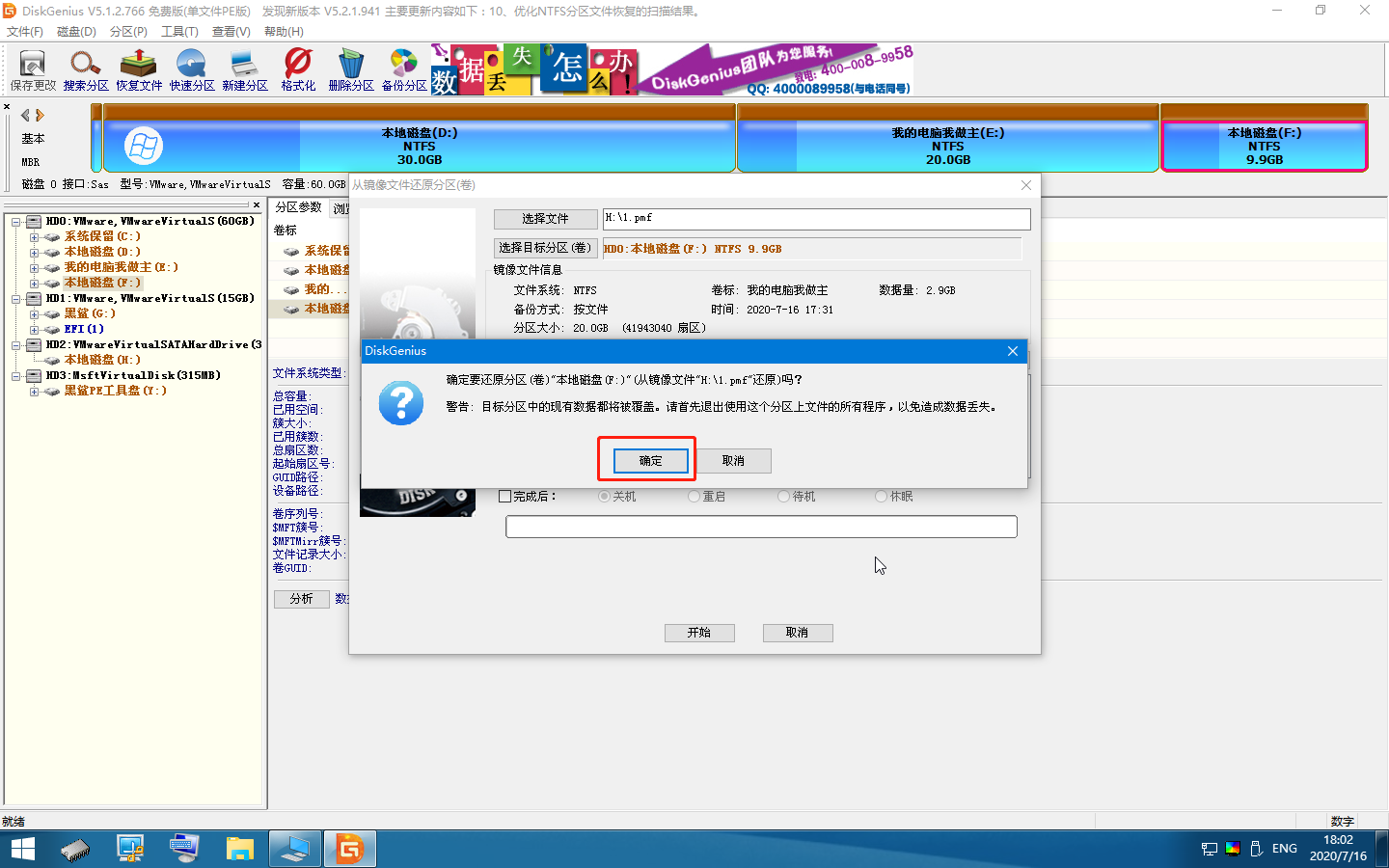Image resolution: width=1389 pixels, height=868 pixels.
Task: Expand the EFI(1) tree node
Action: (x=34, y=330)
